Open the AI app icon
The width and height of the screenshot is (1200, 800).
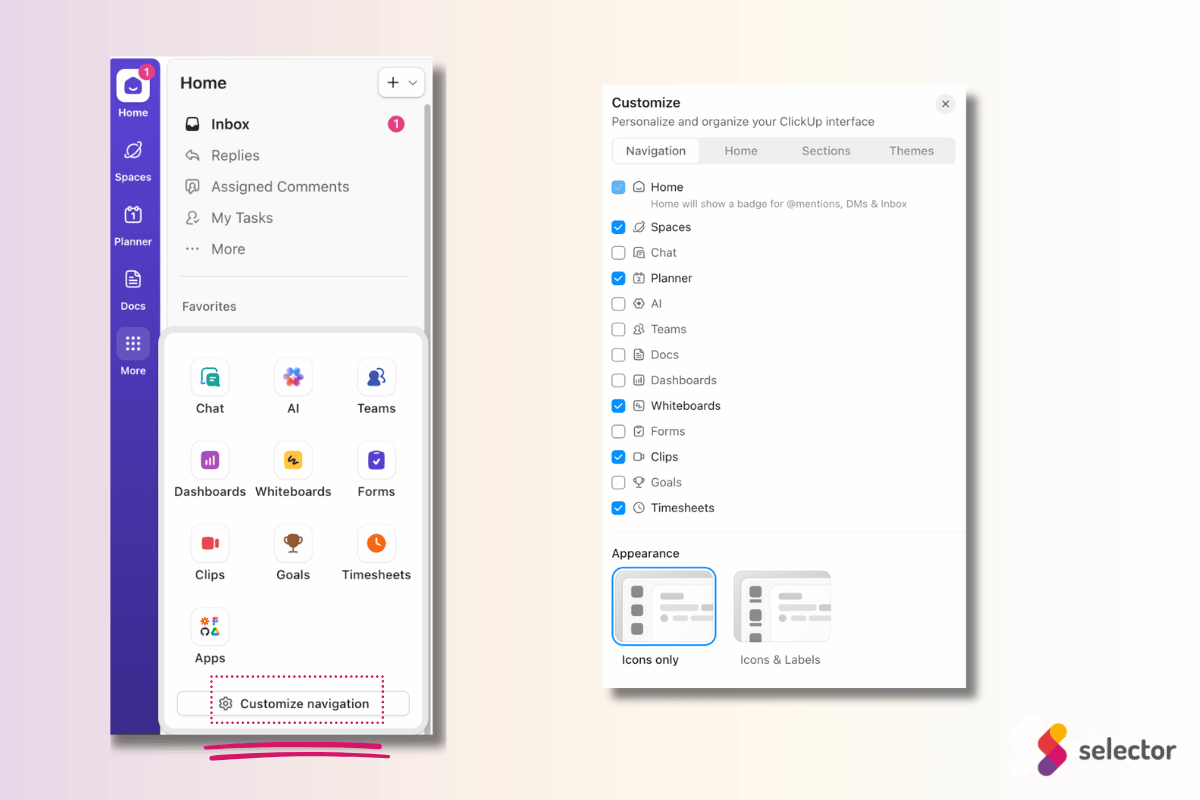click(293, 377)
